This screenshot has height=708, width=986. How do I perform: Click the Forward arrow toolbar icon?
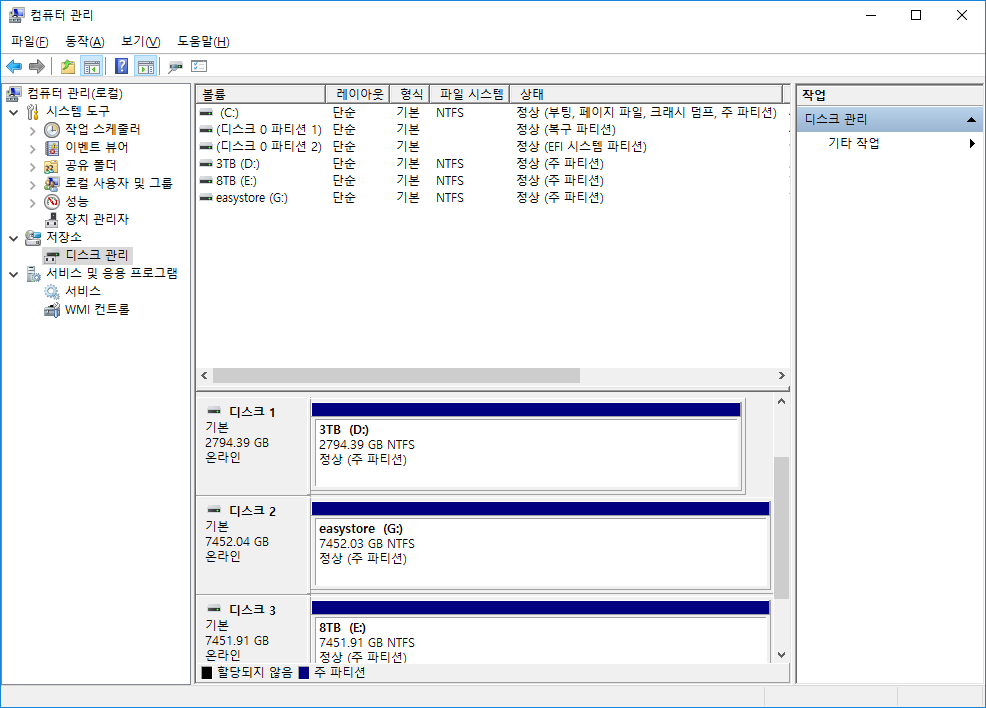(37, 66)
